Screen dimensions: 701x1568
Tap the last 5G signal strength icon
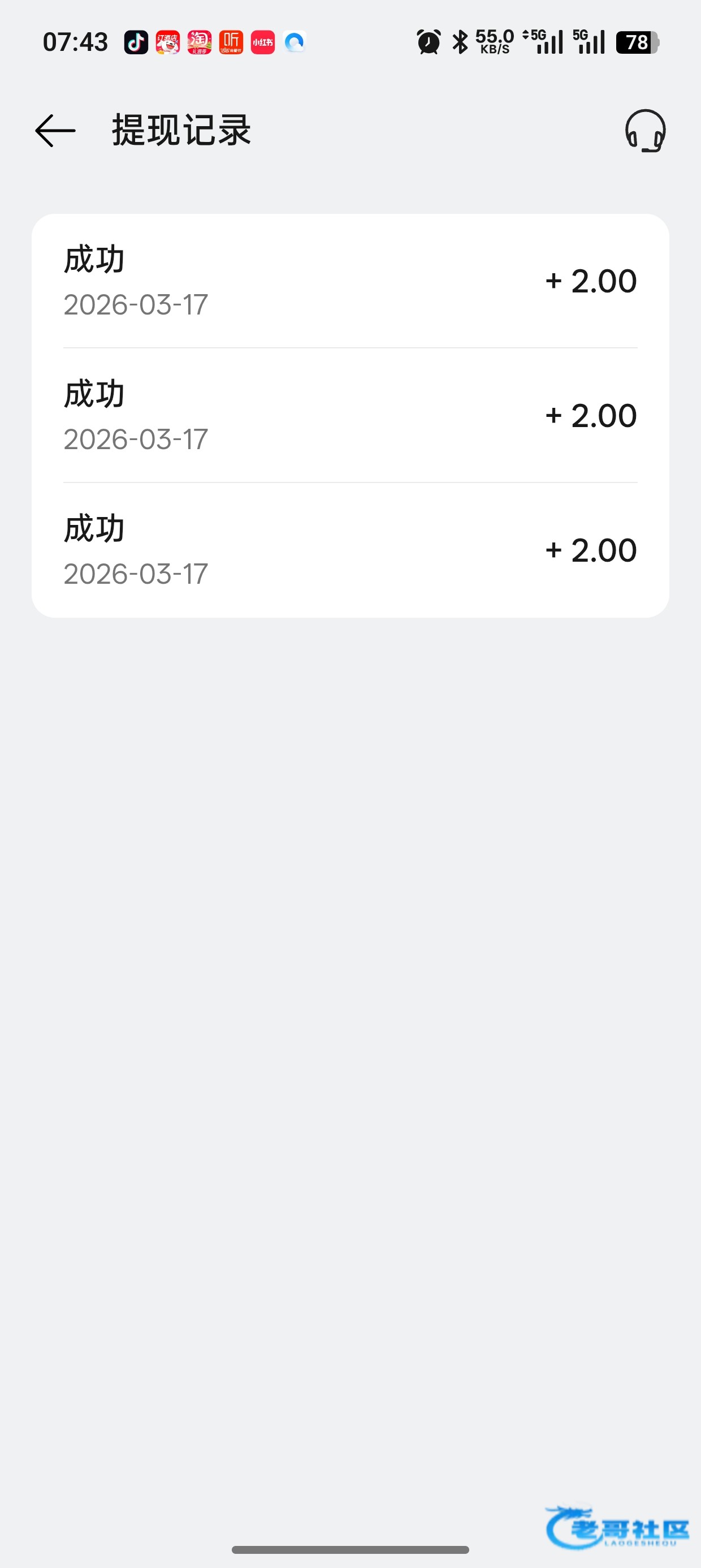tap(589, 42)
